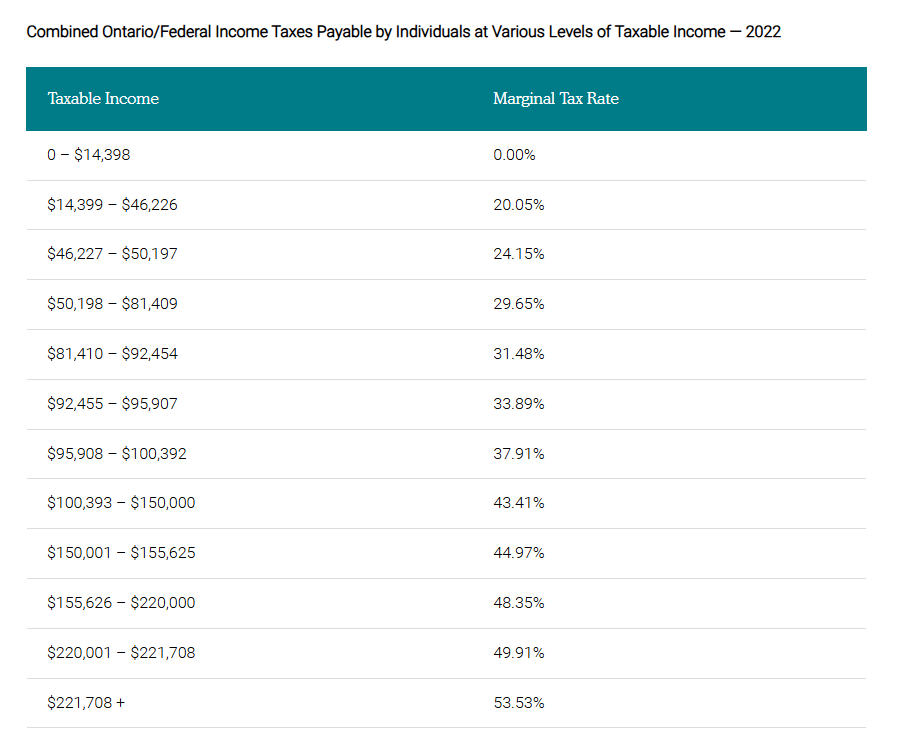913x745 pixels.
Task: Click the 29.65% rate cell
Action: 519,304
